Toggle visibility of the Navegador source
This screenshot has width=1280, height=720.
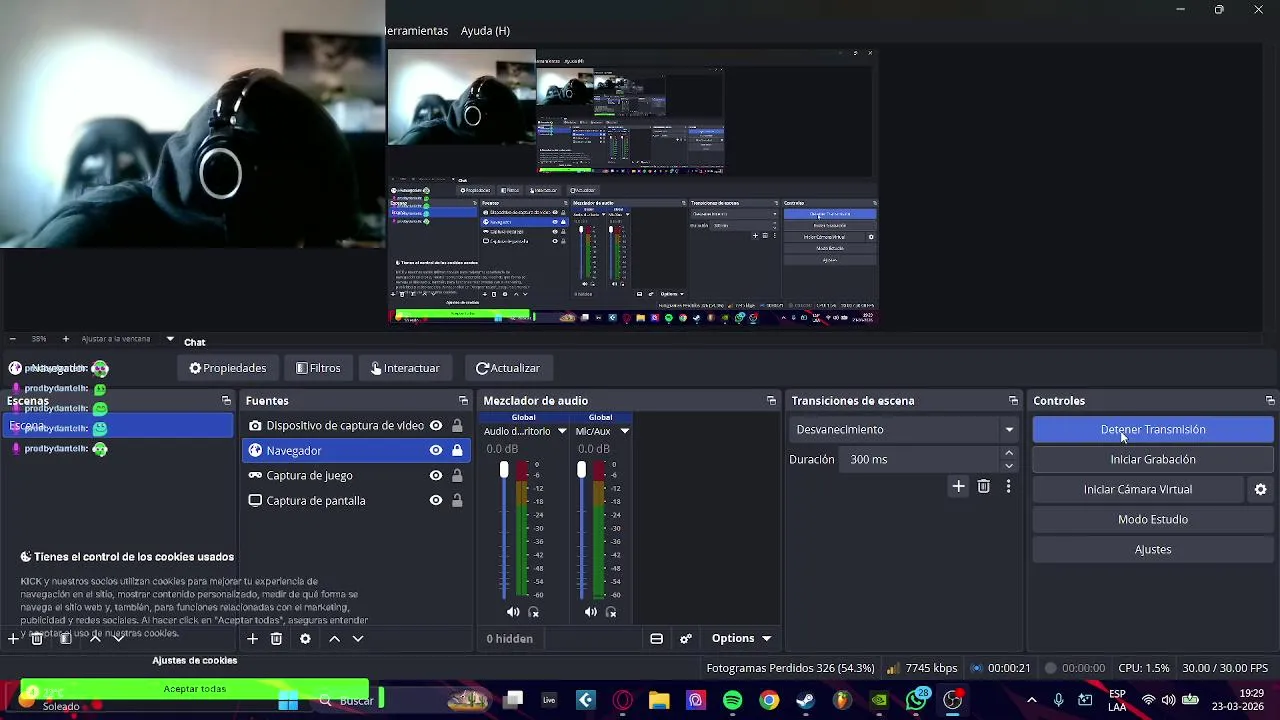pyautogui.click(x=436, y=450)
